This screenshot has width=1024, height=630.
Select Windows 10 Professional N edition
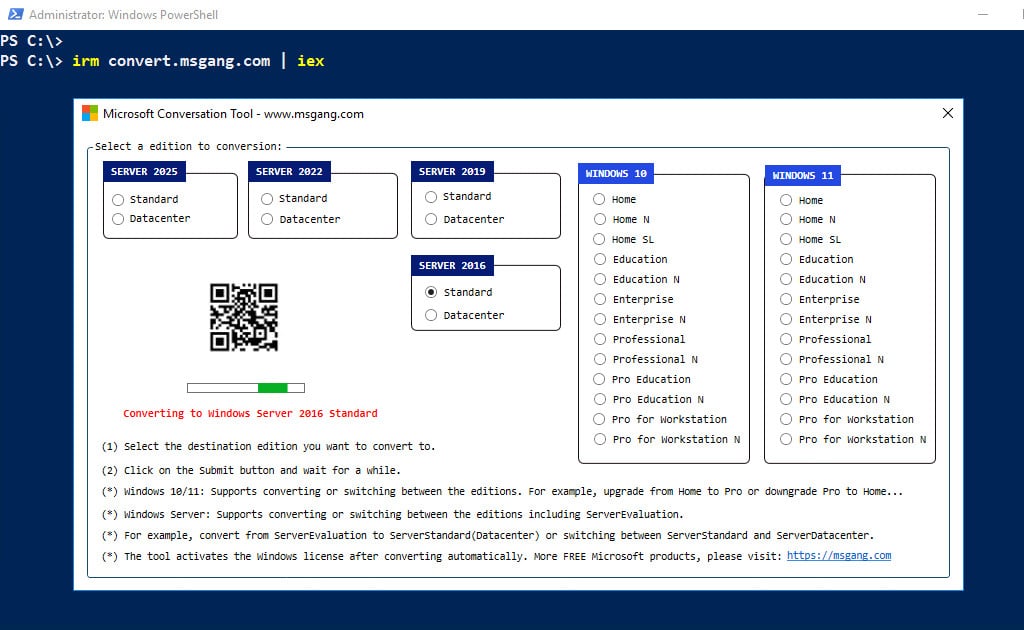click(600, 359)
